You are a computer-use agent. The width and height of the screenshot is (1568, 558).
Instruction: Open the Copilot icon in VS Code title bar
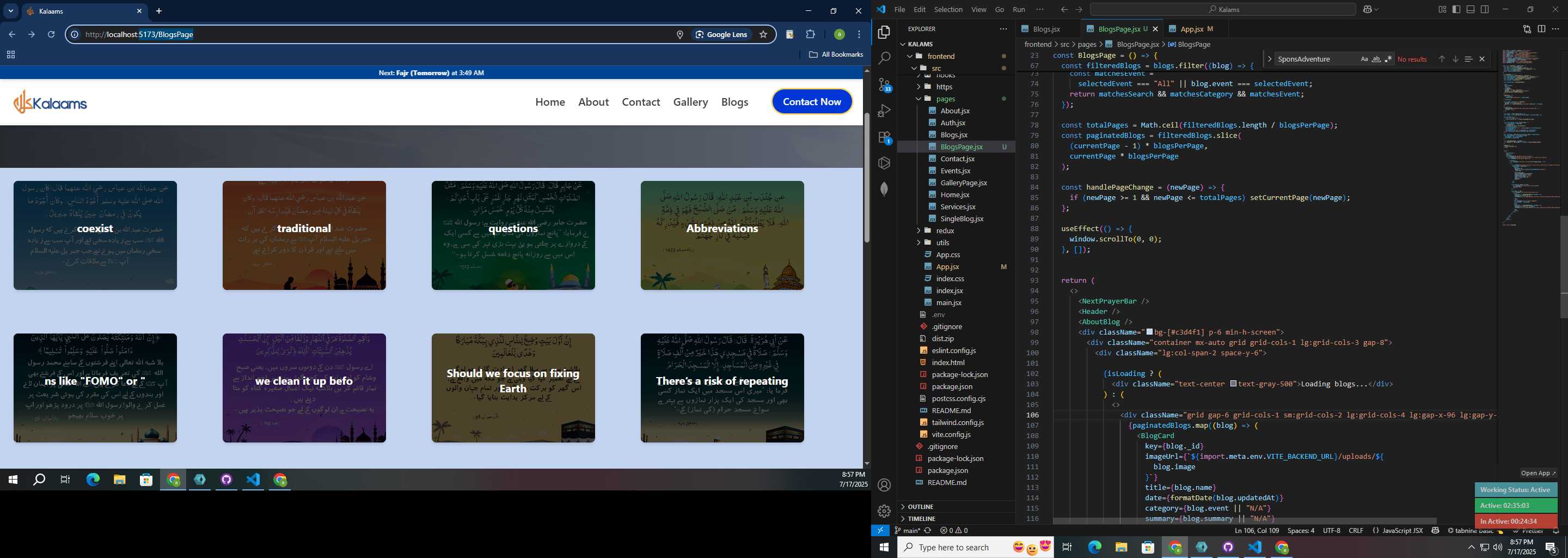click(1368, 9)
